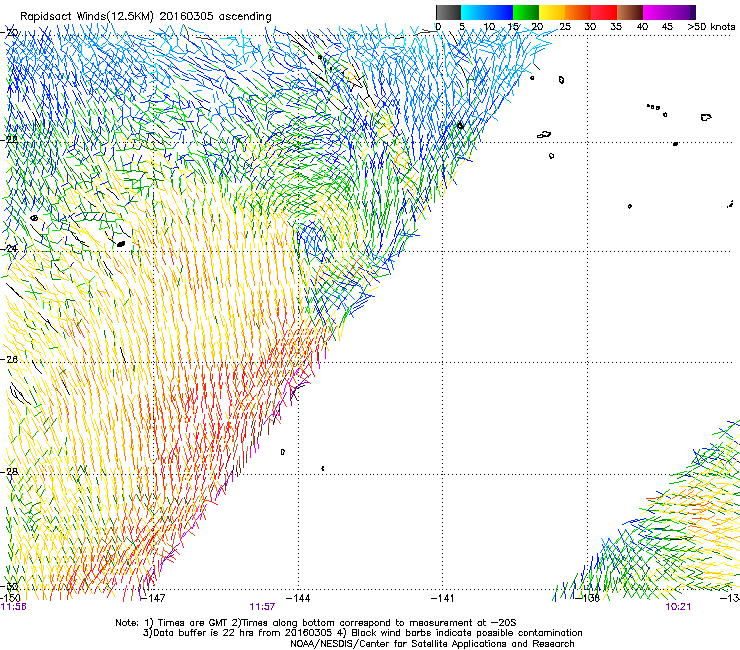Screen dimensions: 740x650
Task: Click the '-141' longitude axis label
Action: 443,598
